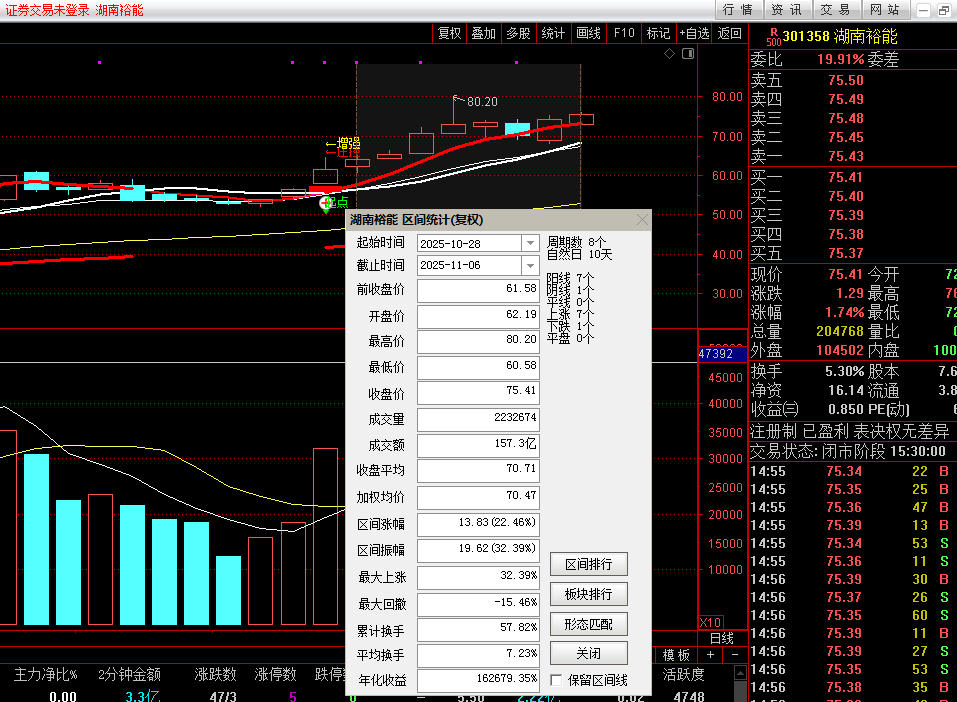
Task: Click the diamond icon above the chart
Action: click(x=670, y=54)
